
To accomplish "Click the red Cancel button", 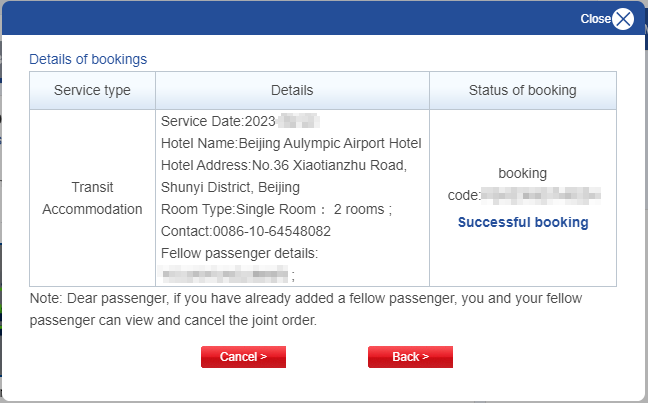I will click(x=243, y=357).
